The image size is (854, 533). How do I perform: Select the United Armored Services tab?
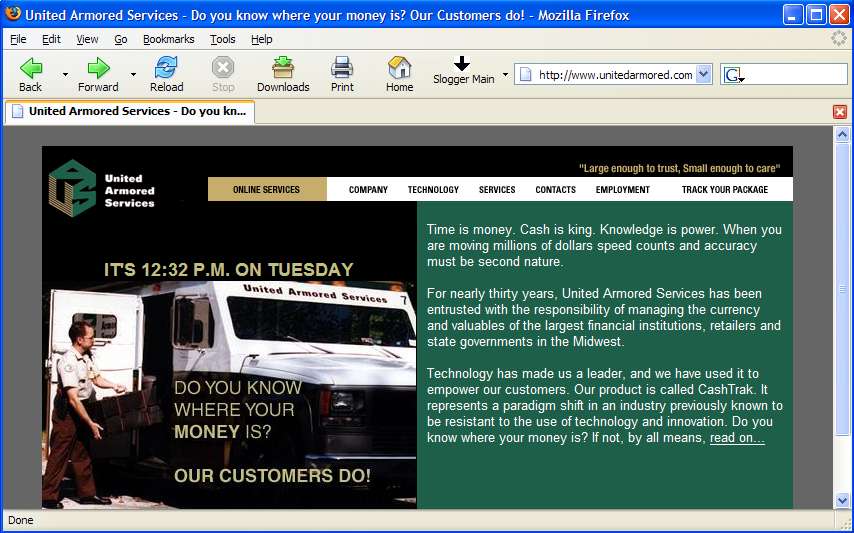(130, 111)
